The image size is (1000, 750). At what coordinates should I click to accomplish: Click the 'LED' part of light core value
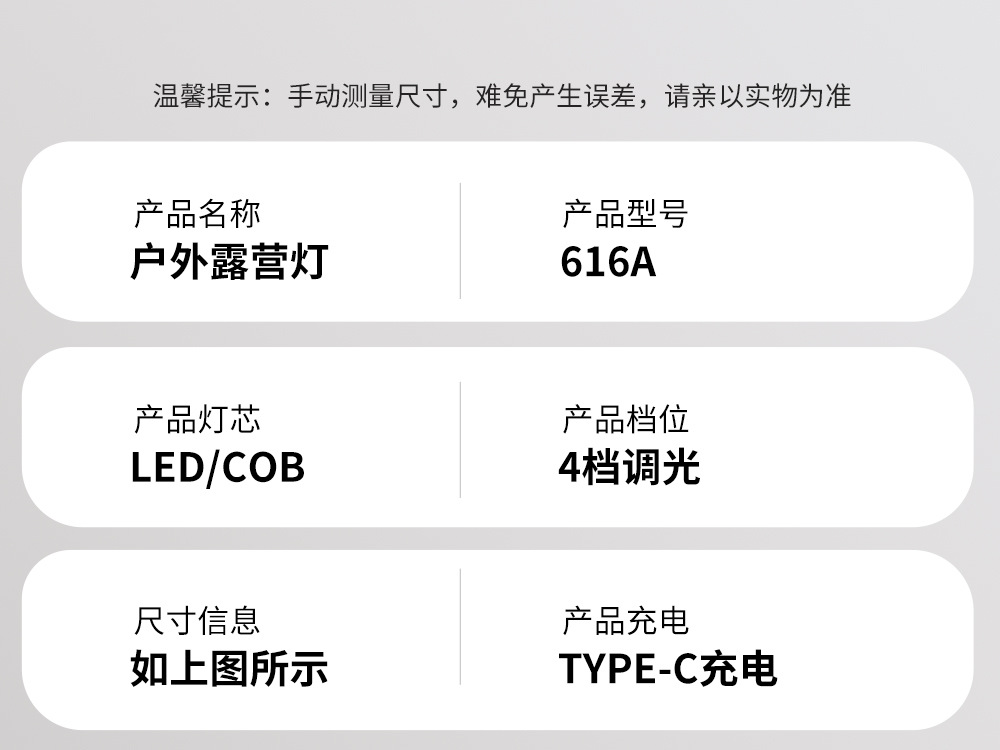166,468
